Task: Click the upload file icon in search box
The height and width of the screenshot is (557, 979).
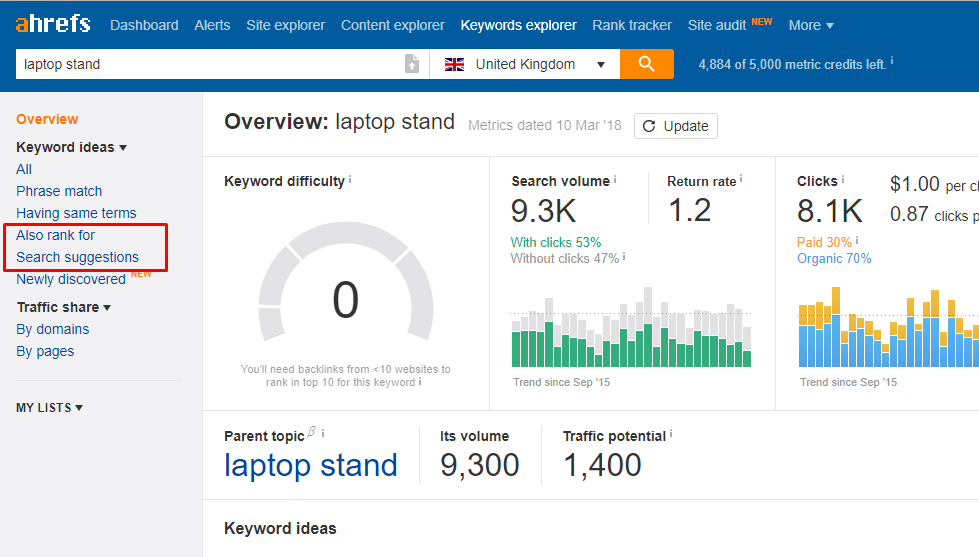Action: click(411, 64)
